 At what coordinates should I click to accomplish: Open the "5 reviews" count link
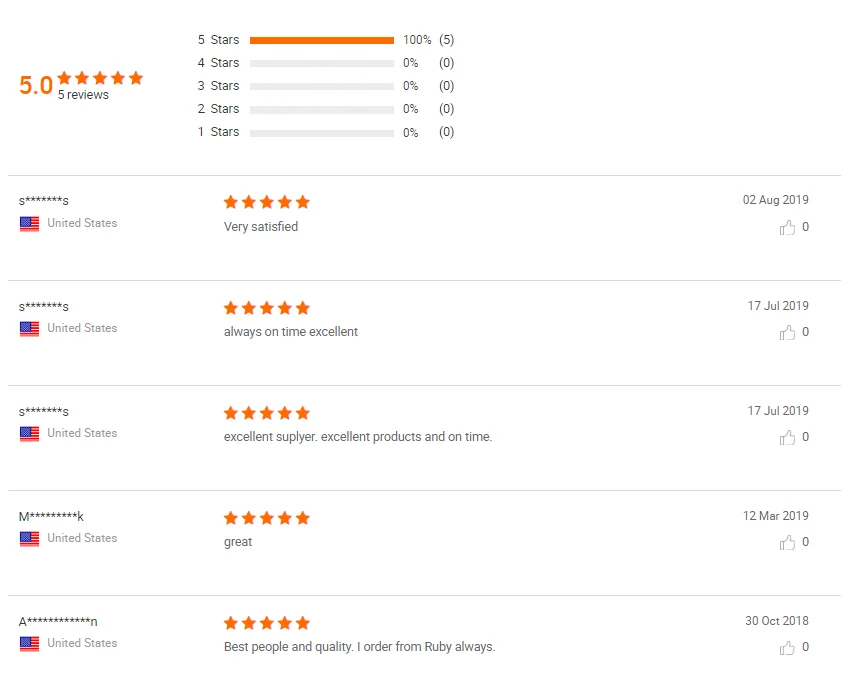tap(83, 95)
